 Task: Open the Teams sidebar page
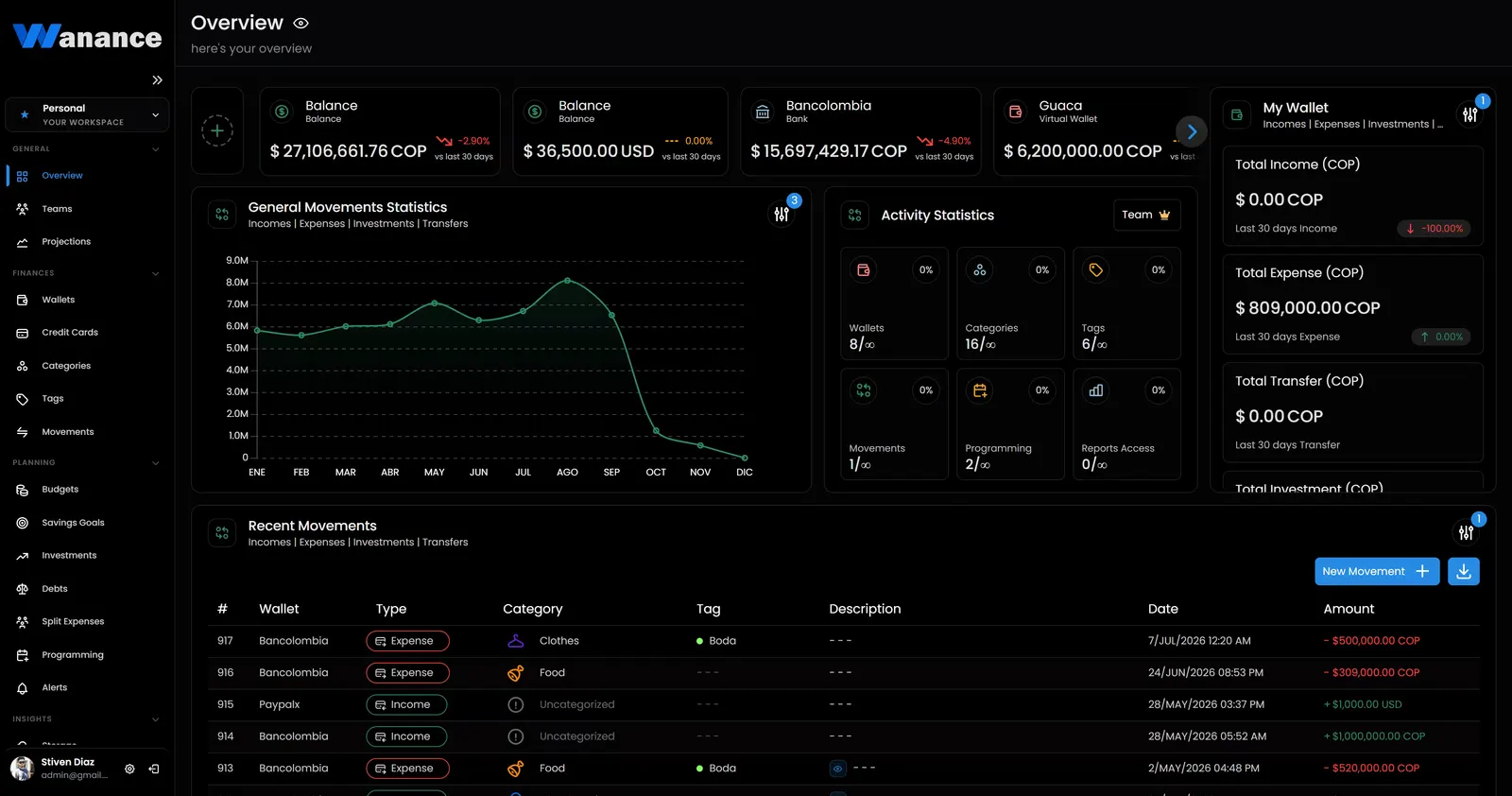point(57,209)
